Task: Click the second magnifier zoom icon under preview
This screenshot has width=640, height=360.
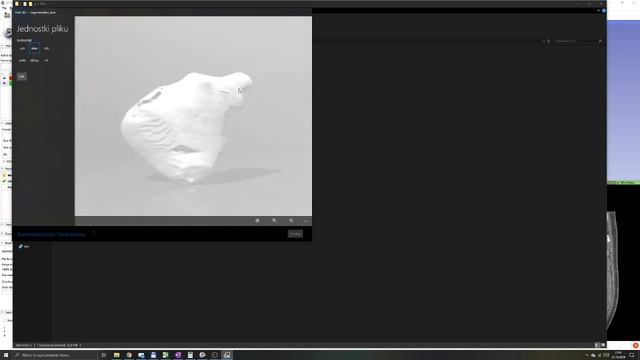Action: point(291,220)
